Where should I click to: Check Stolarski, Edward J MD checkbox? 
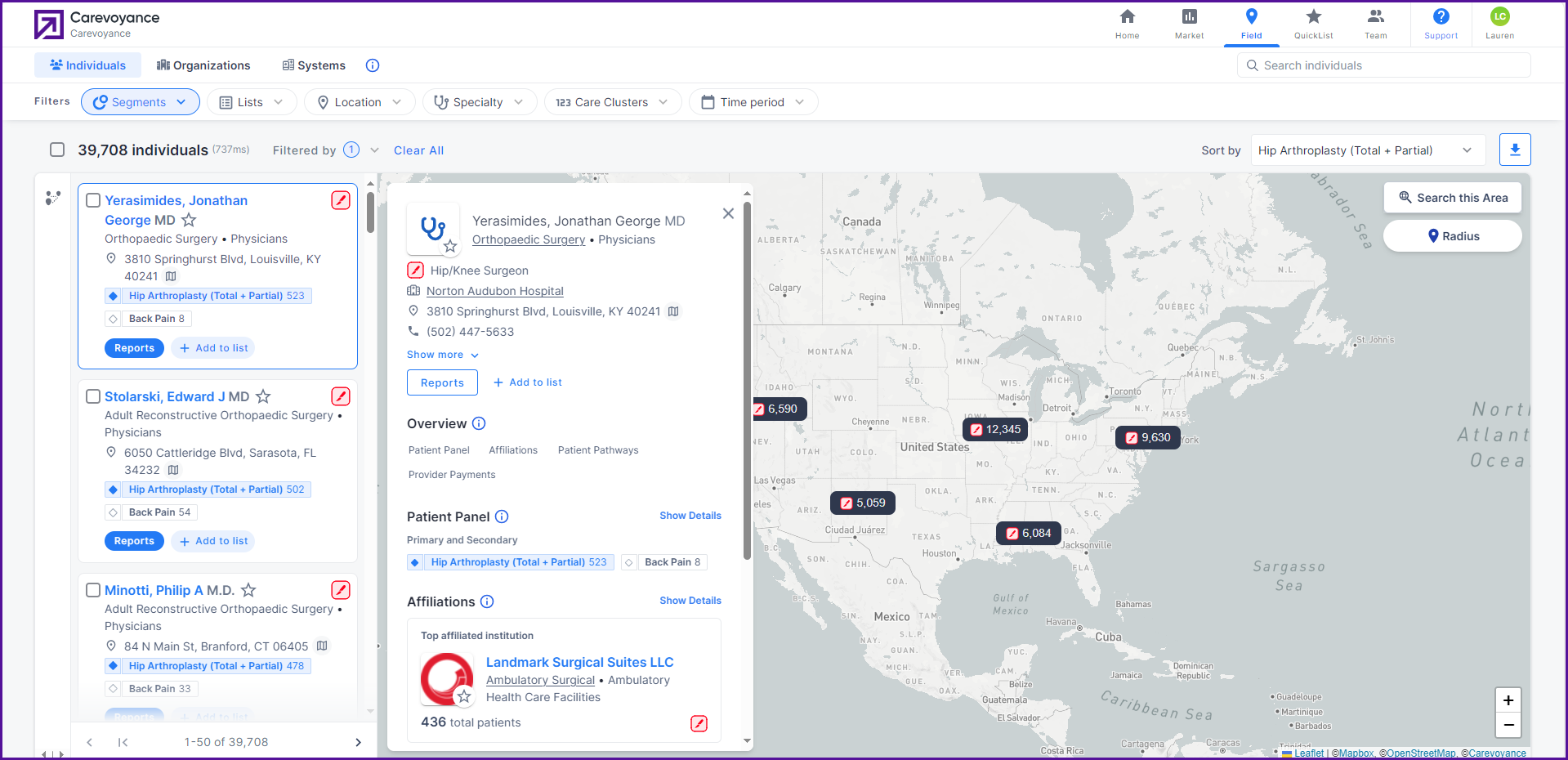[93, 396]
